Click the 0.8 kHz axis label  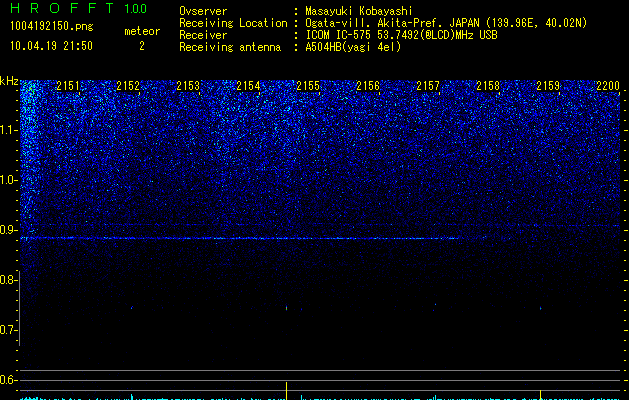[8, 280]
